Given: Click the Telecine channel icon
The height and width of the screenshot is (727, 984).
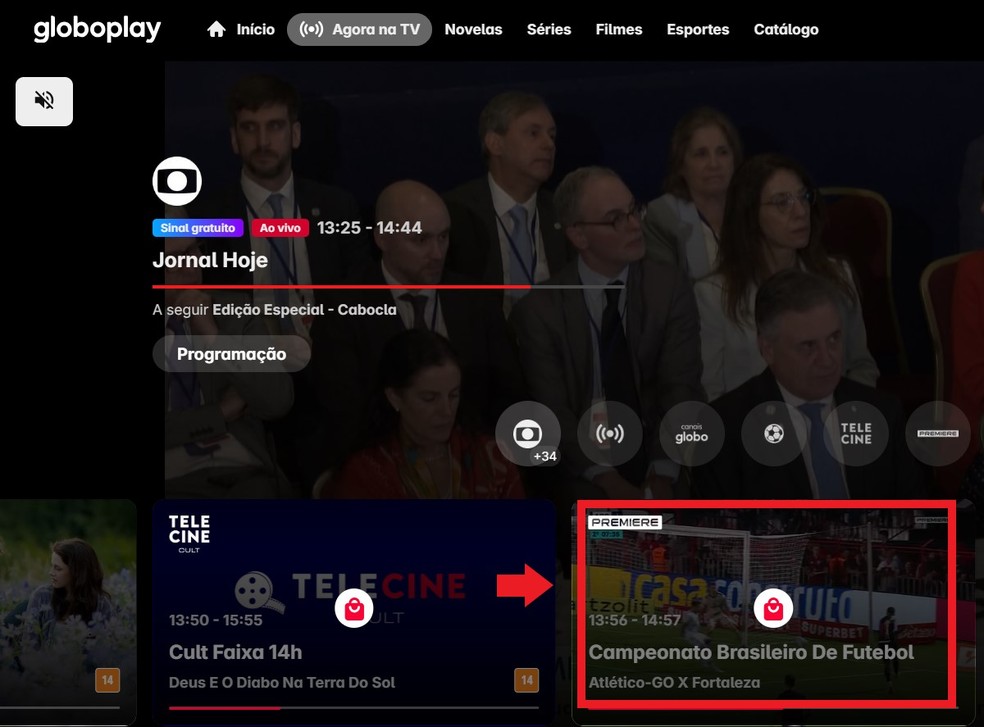Looking at the screenshot, I should (x=855, y=433).
